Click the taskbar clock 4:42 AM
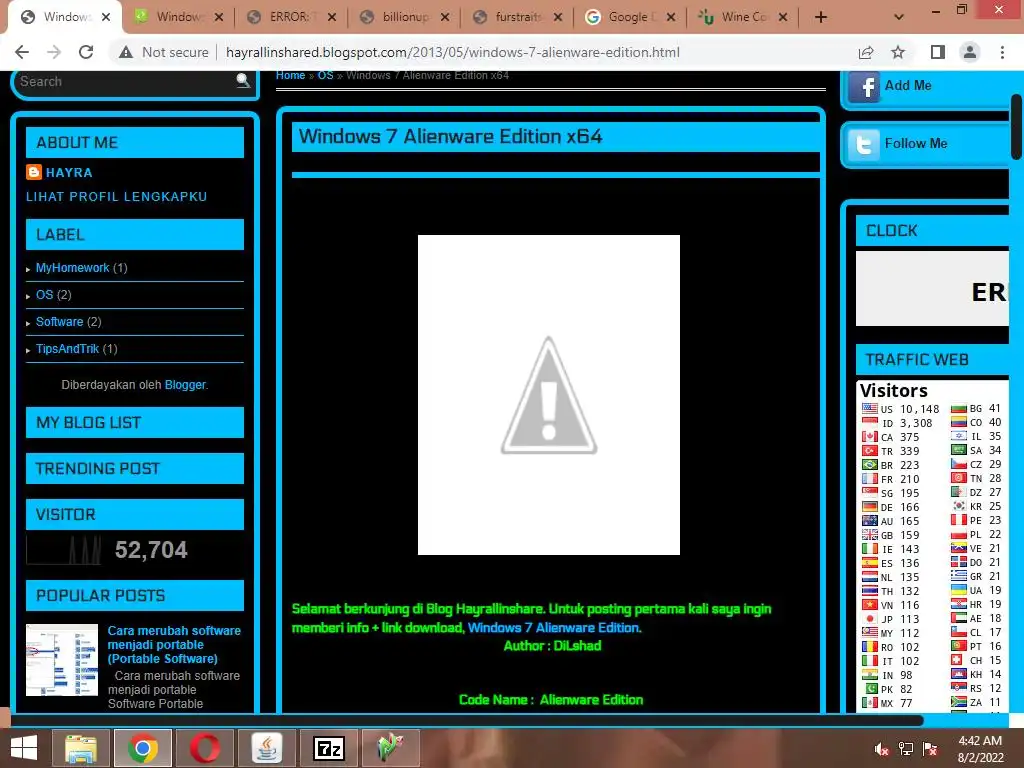This screenshot has height=768, width=1024. (980, 741)
